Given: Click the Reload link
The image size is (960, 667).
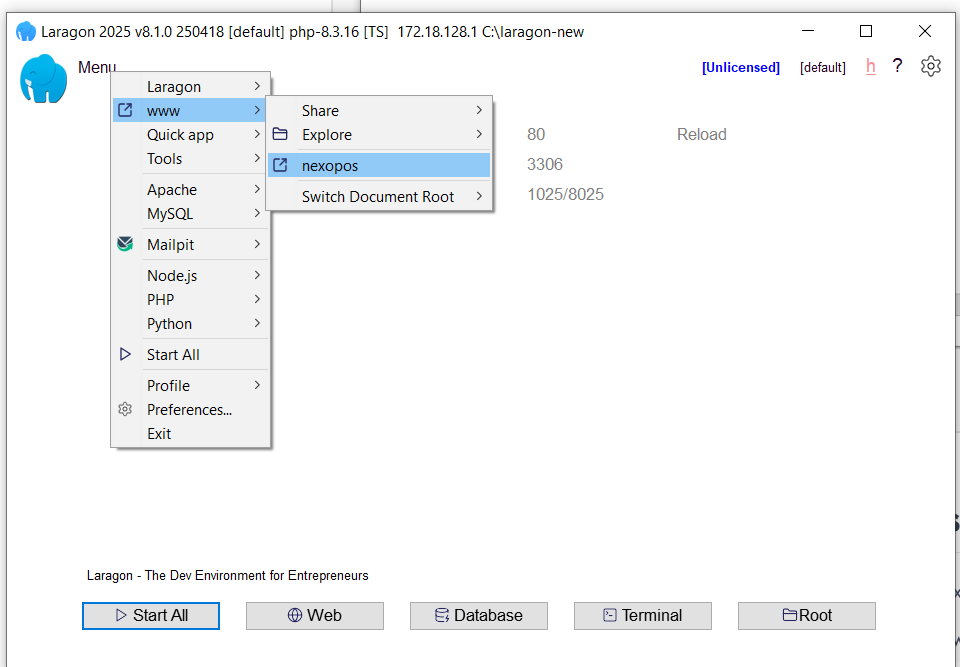Looking at the screenshot, I should click(x=702, y=134).
